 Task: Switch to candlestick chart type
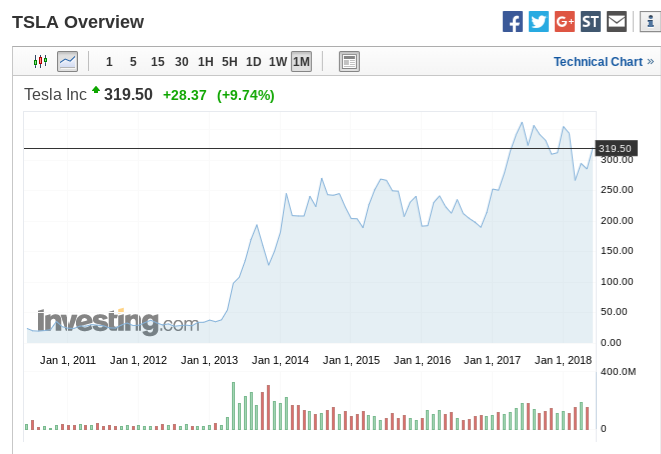[40, 62]
